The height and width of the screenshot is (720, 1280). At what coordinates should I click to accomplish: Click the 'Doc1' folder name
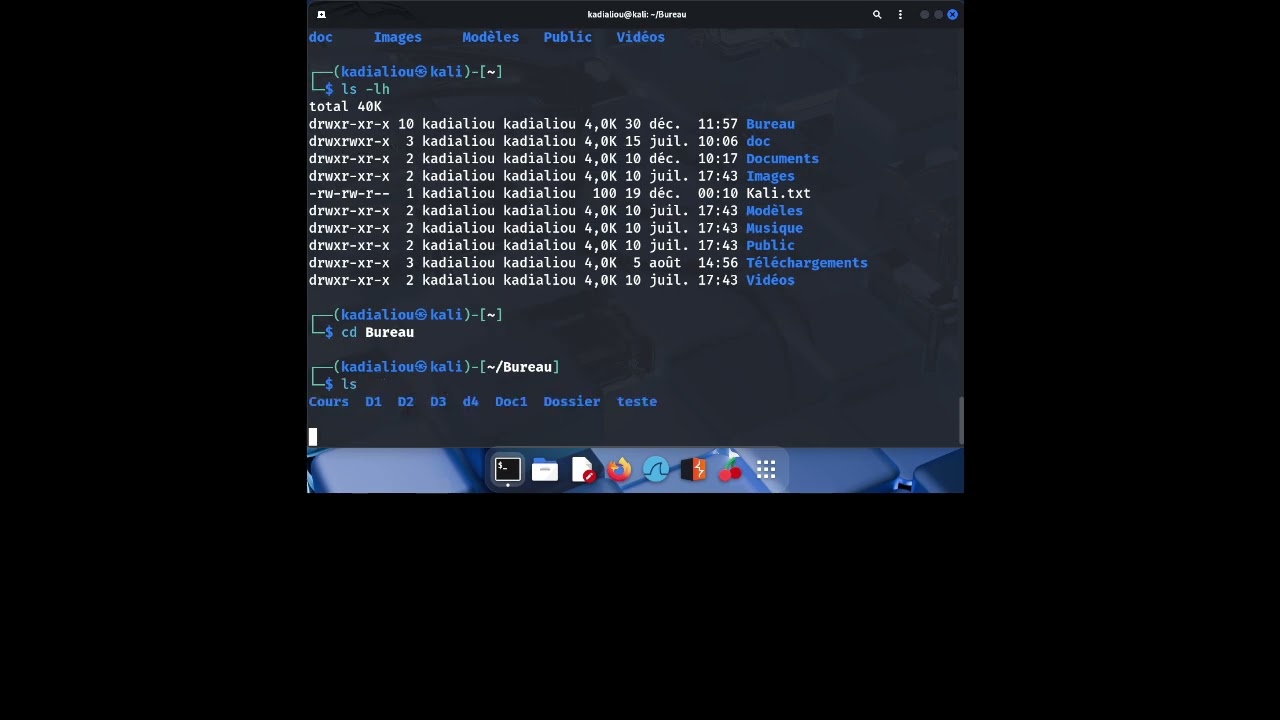pyautogui.click(x=511, y=402)
